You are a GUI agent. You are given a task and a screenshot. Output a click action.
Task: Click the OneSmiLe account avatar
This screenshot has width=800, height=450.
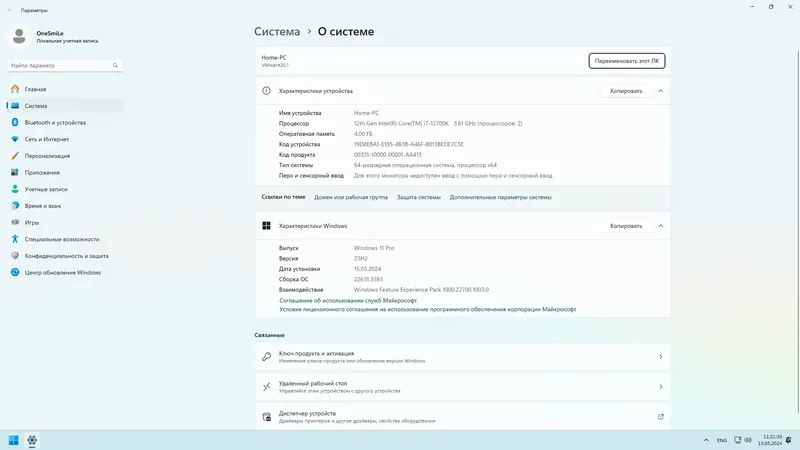tap(20, 37)
